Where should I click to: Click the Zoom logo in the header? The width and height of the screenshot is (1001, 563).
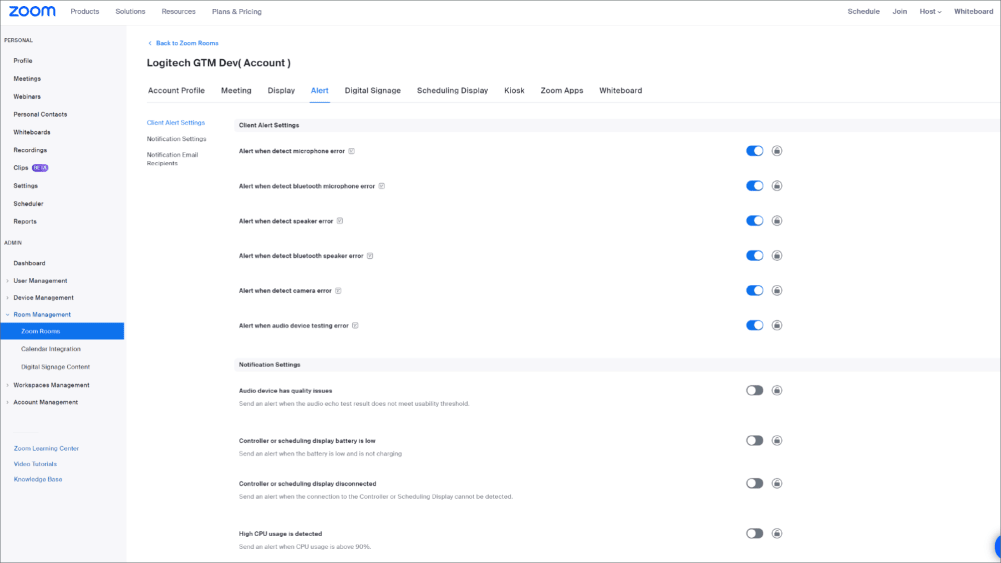(x=32, y=11)
